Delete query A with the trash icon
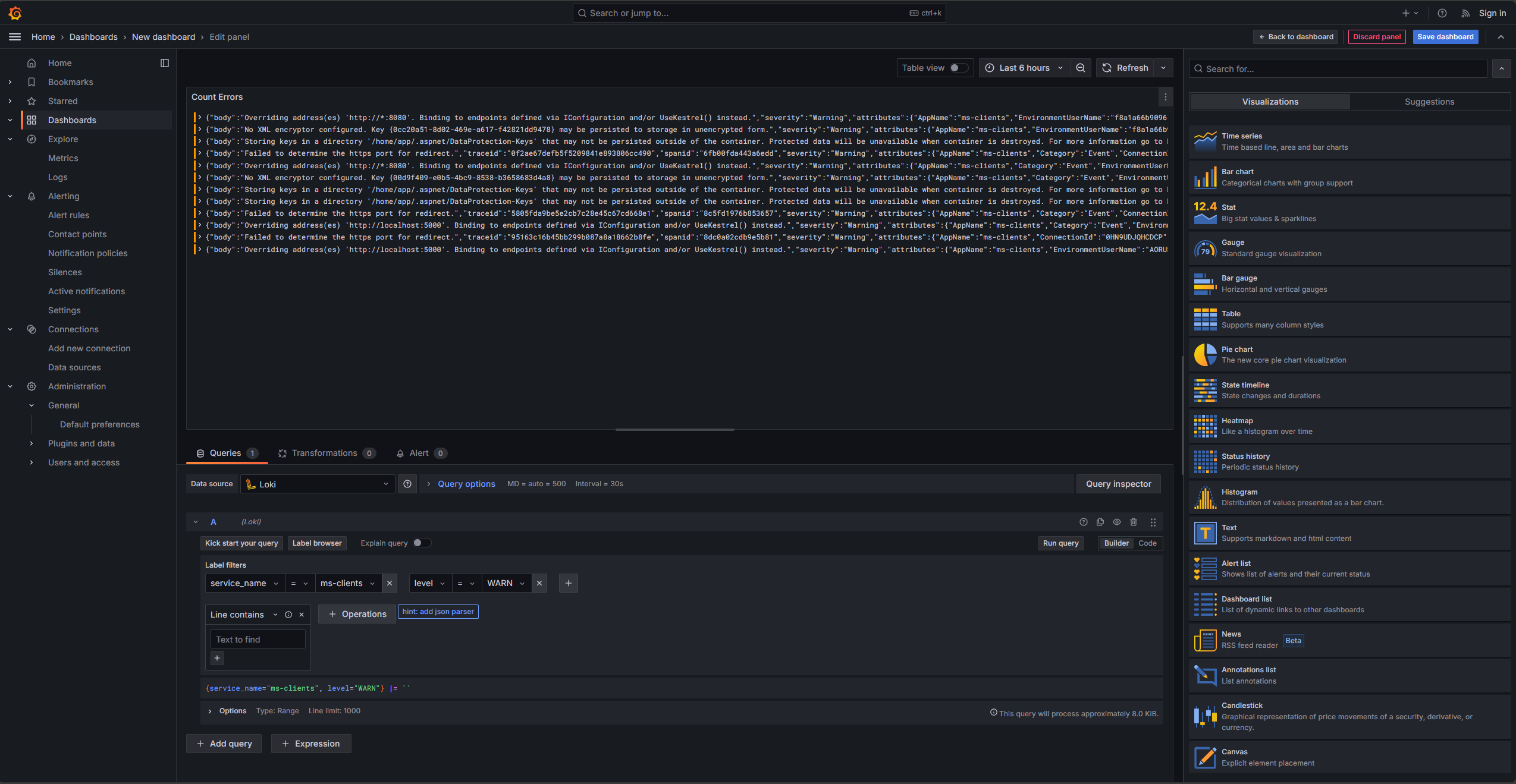This screenshot has width=1516, height=784. click(x=1134, y=522)
